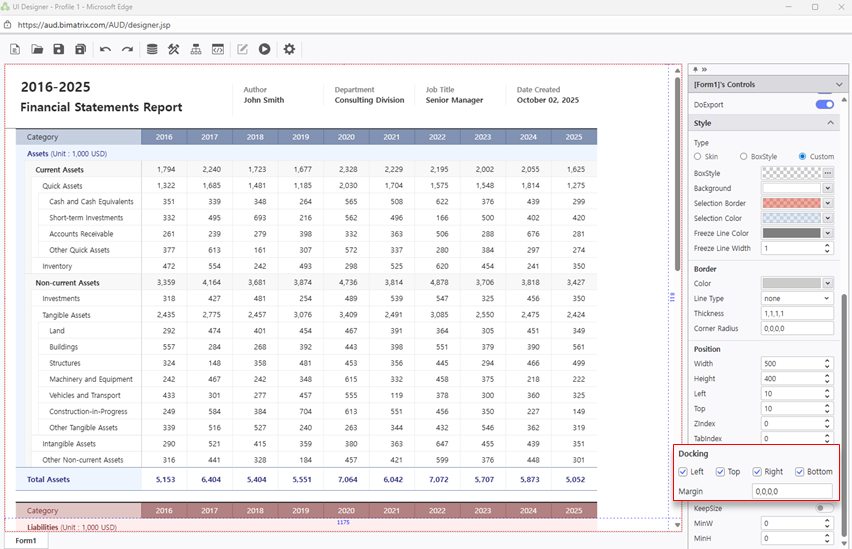Undo the last action
Screen dimensions: 852x549
point(105,49)
